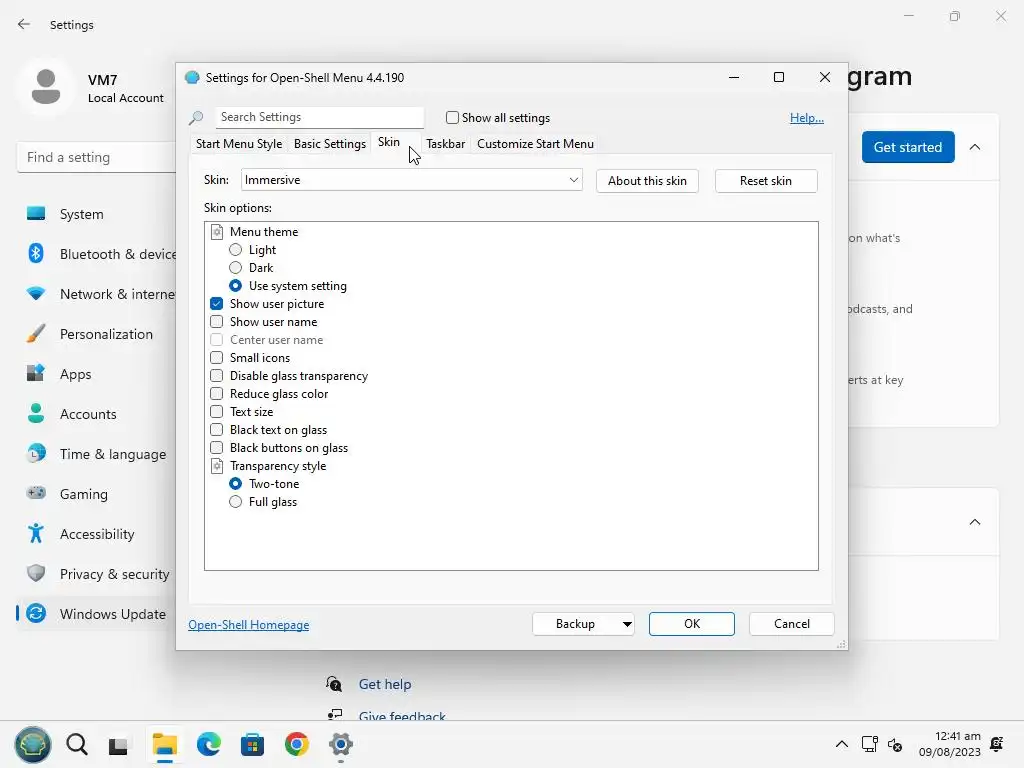1024x768 pixels.
Task: Open Microsoft Store from the taskbar
Action: pyautogui.click(x=252, y=744)
